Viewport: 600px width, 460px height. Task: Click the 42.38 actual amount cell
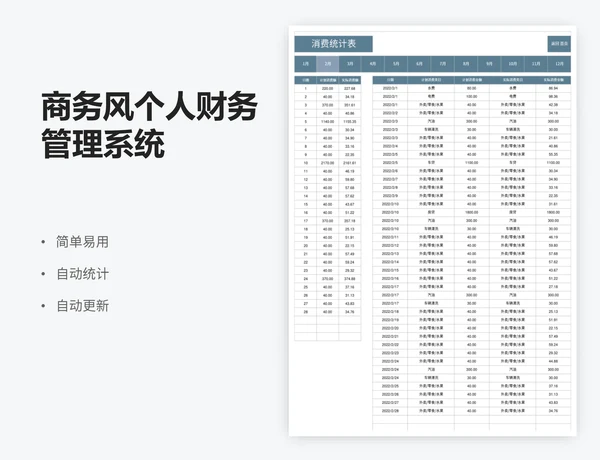tap(553, 104)
